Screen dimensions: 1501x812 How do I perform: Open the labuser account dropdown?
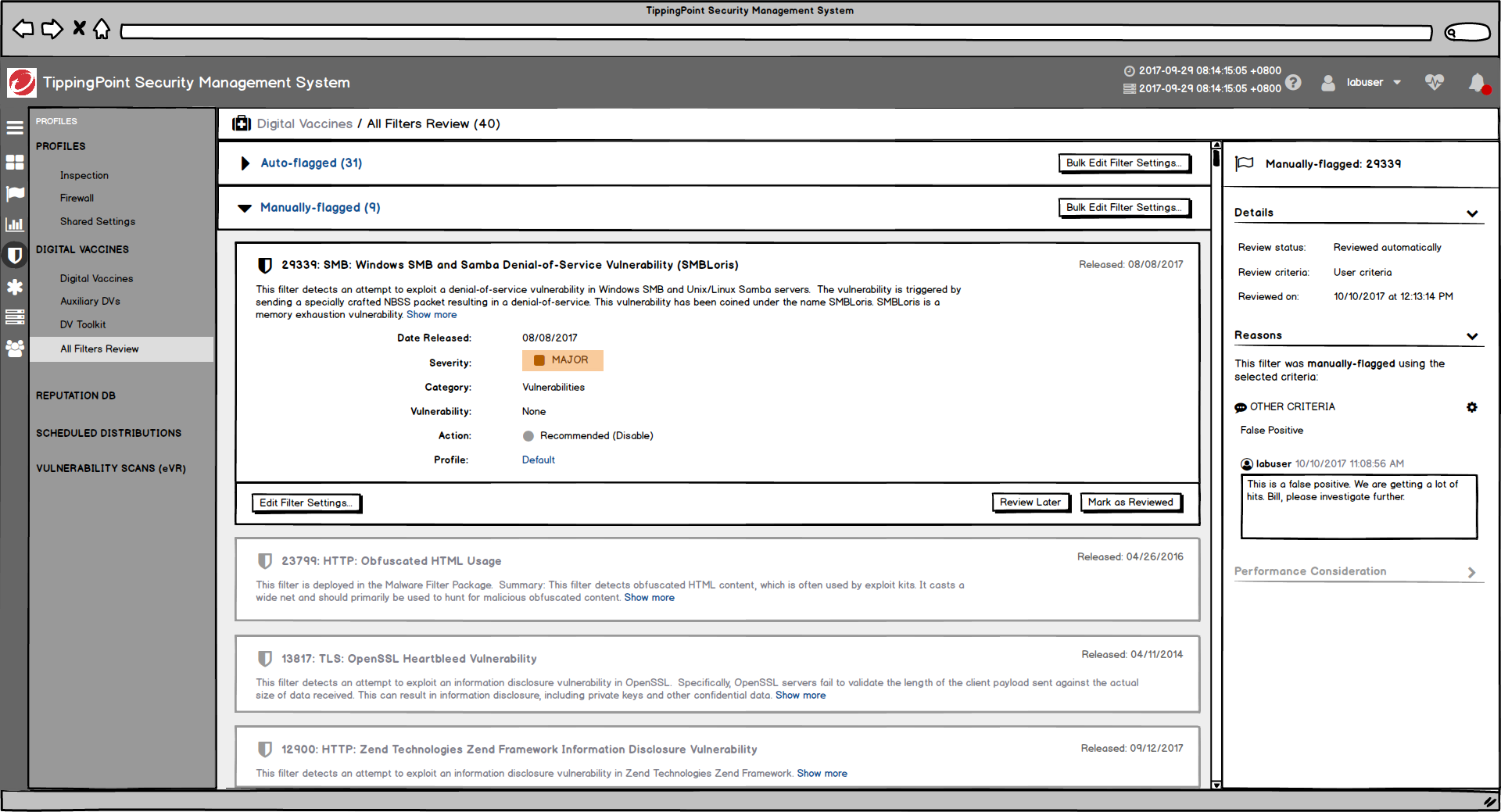coord(1374,82)
